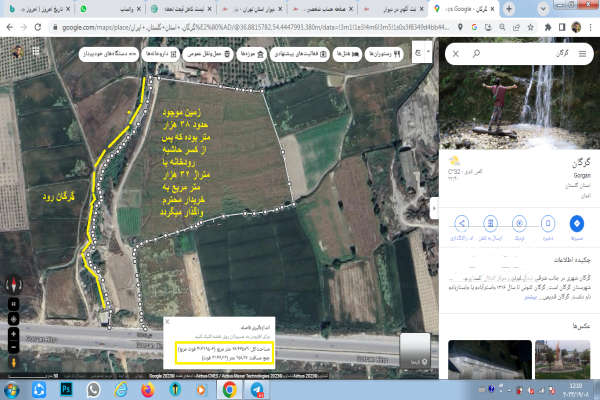Open Firefox from the taskbar
This screenshot has width=600, height=400.
tap(148, 390)
